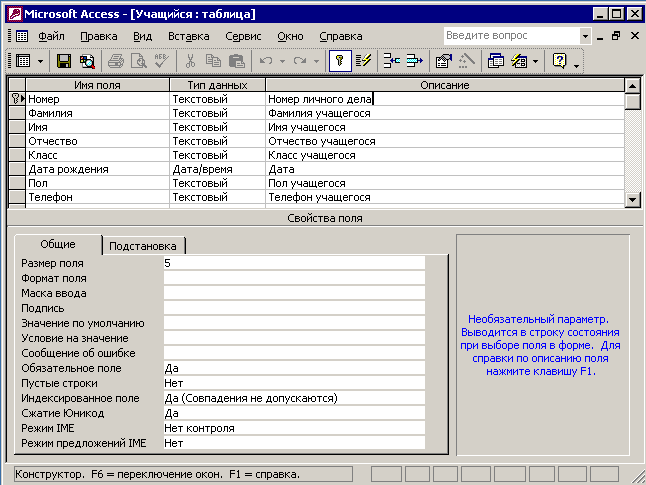Screen dimensions: 646x485
Task: Open the Правка menu
Action: pos(99,36)
